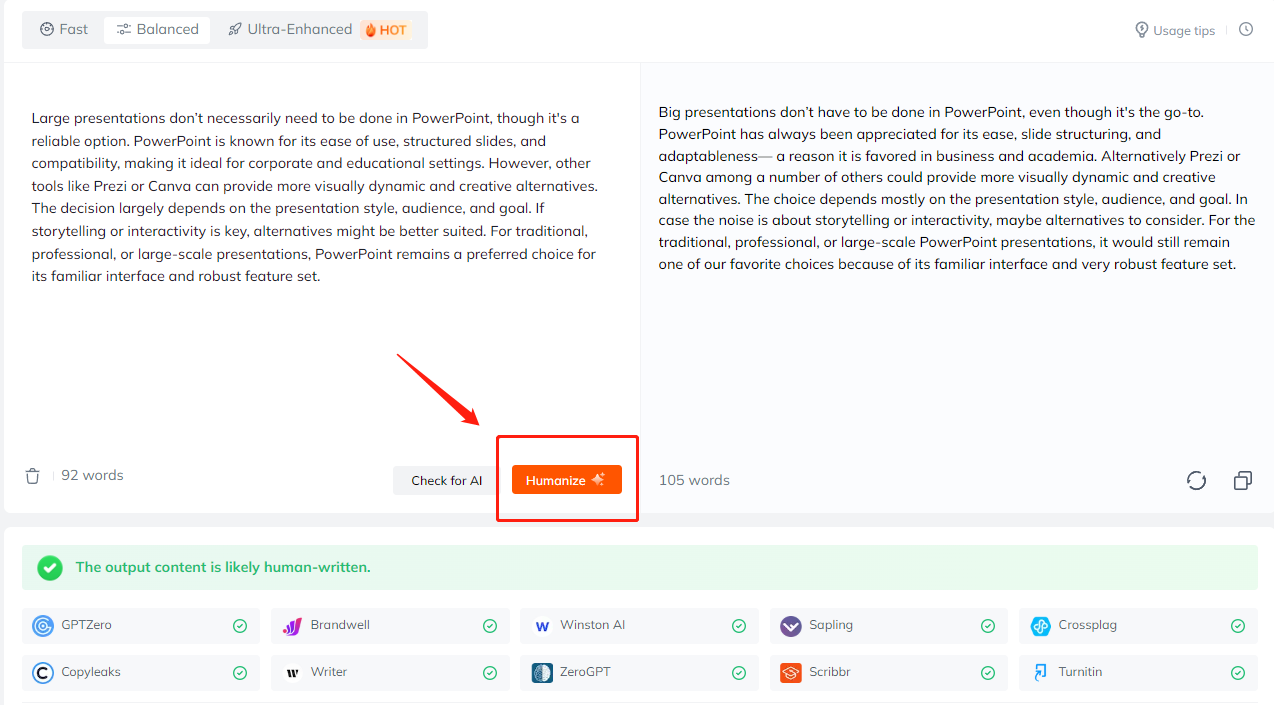The height and width of the screenshot is (705, 1274).
Task: Switch to Balanced mode
Action: click(157, 30)
